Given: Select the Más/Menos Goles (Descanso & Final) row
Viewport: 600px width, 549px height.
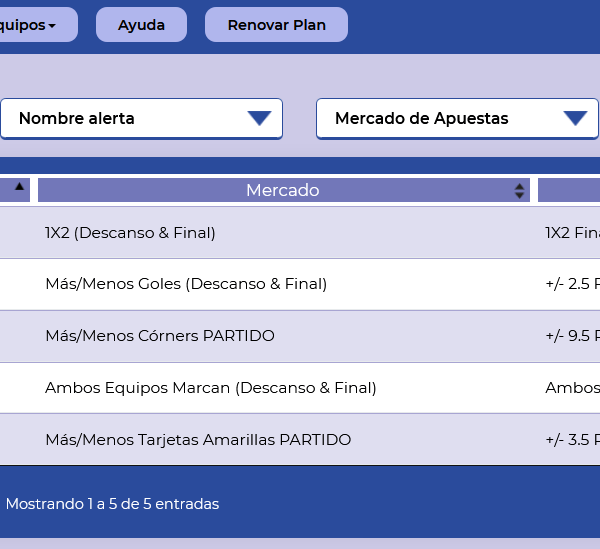Looking at the screenshot, I should 186,284.
